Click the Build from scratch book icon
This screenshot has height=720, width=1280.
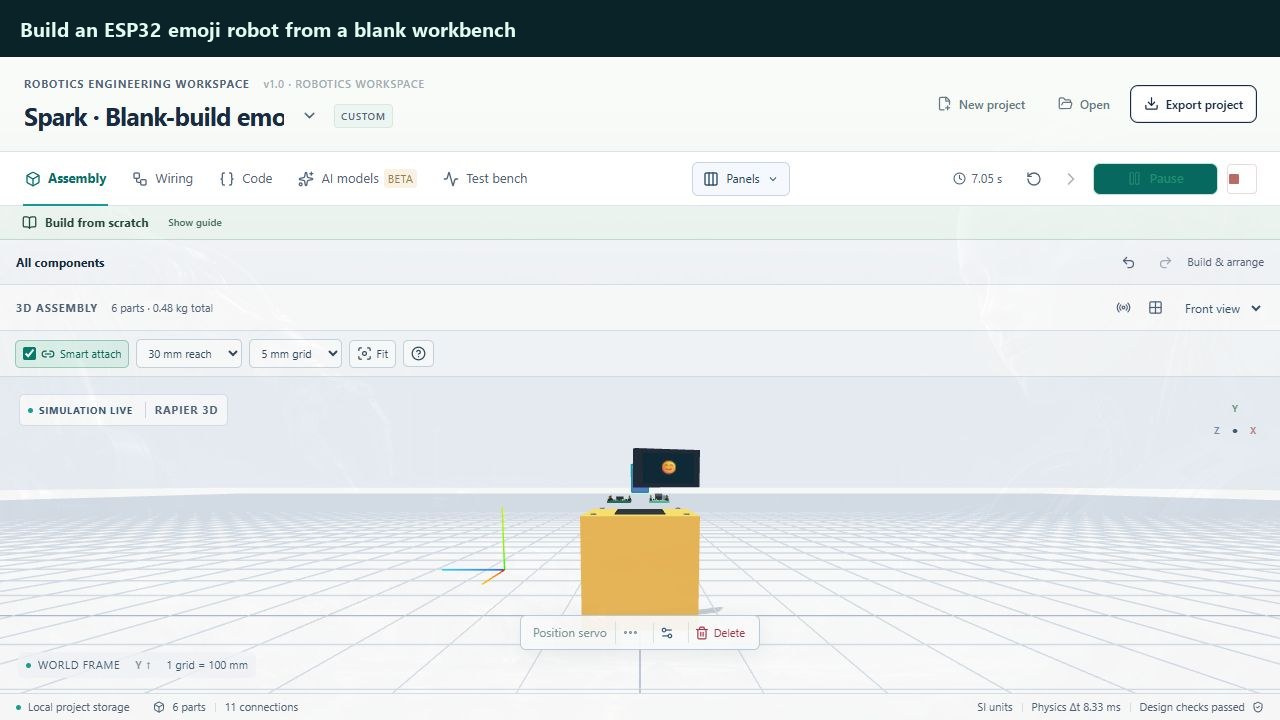tap(30, 223)
